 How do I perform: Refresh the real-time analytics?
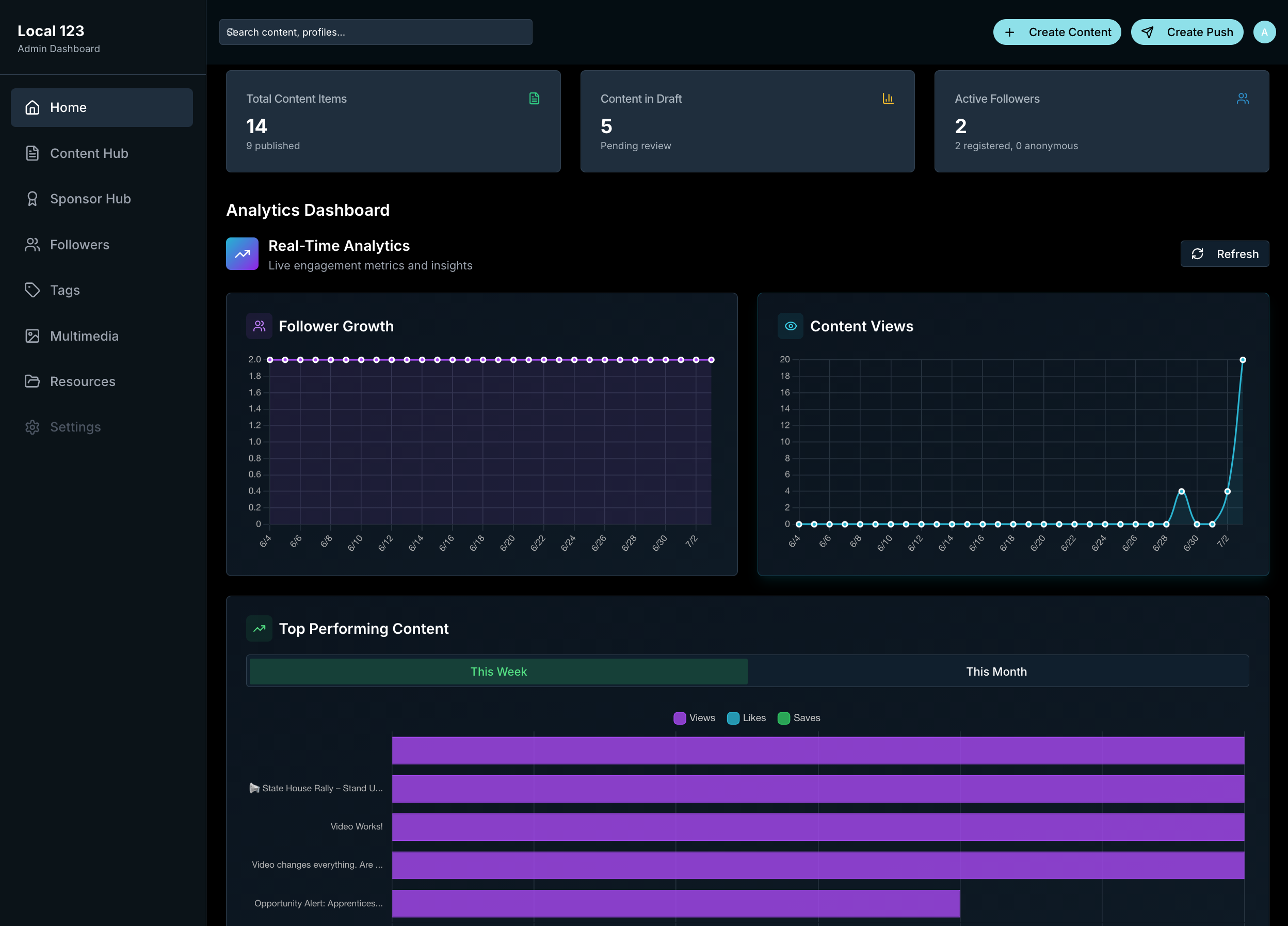click(x=1225, y=254)
